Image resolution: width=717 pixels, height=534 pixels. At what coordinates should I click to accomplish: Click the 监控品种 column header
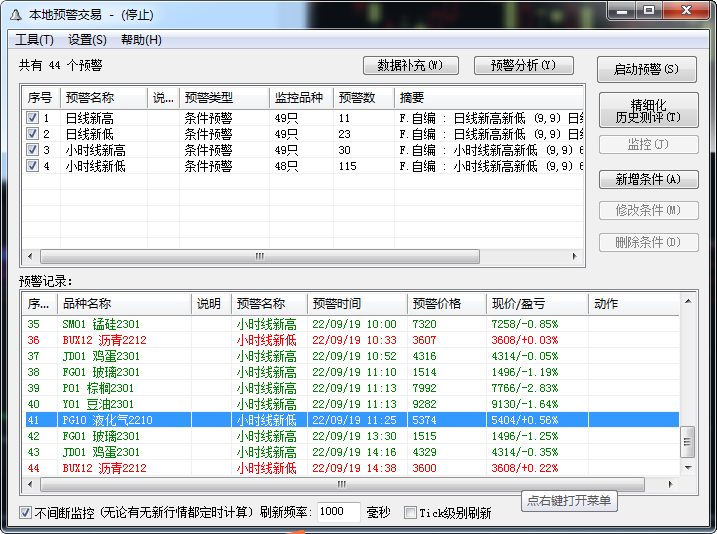pos(301,97)
